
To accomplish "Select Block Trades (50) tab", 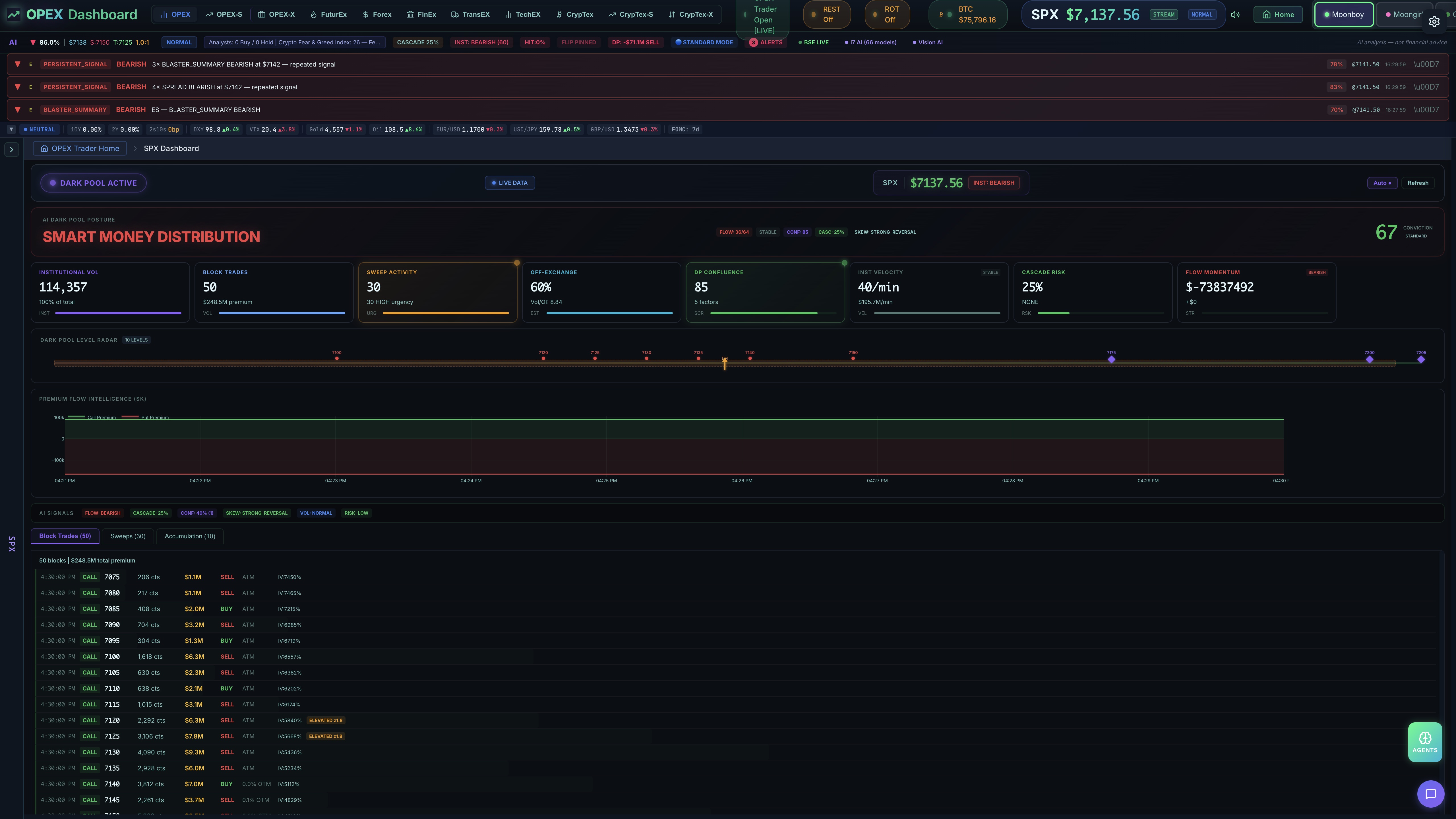I will 65,536.
